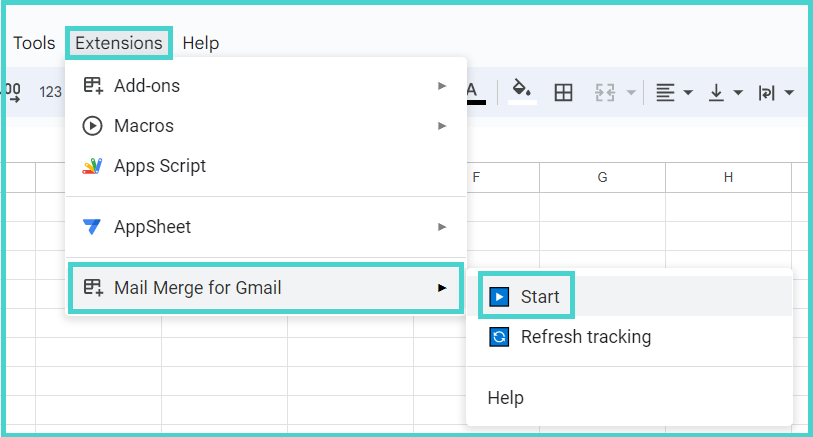Open the text wrapping dropdown arrow
813x437 pixels.
pos(789,93)
